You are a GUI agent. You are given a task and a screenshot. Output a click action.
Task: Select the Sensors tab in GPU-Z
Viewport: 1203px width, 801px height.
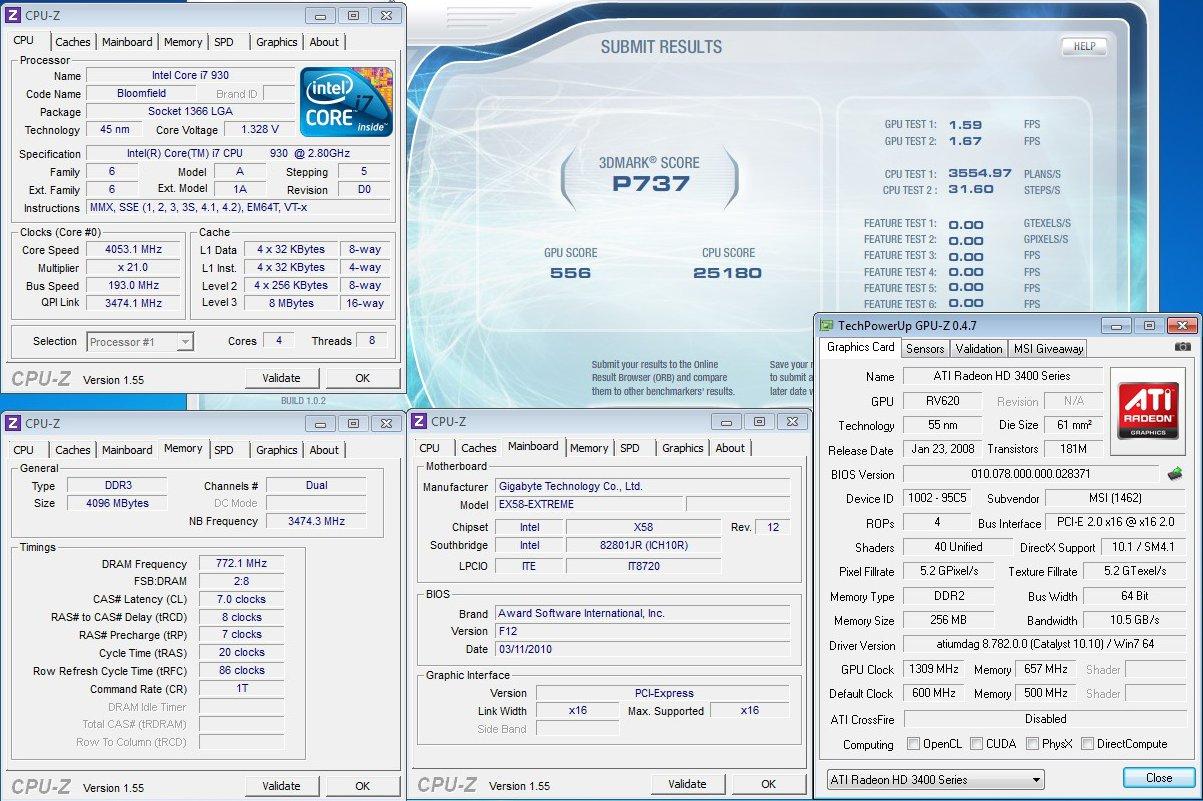925,349
